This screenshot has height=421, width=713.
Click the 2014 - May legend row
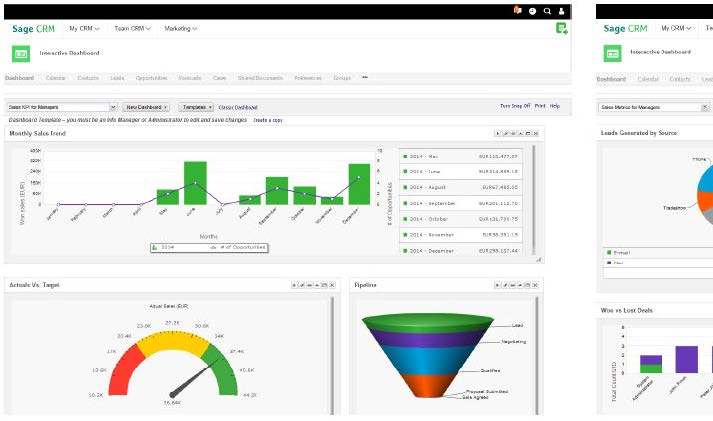coord(461,156)
